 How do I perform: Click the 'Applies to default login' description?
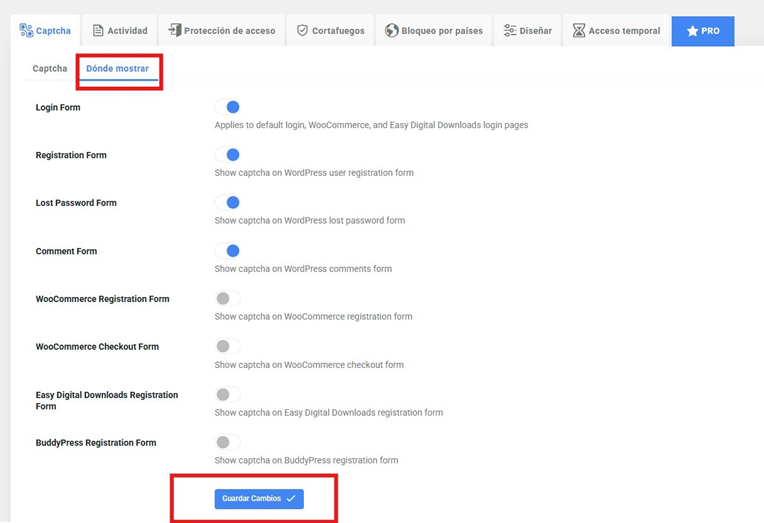371,125
